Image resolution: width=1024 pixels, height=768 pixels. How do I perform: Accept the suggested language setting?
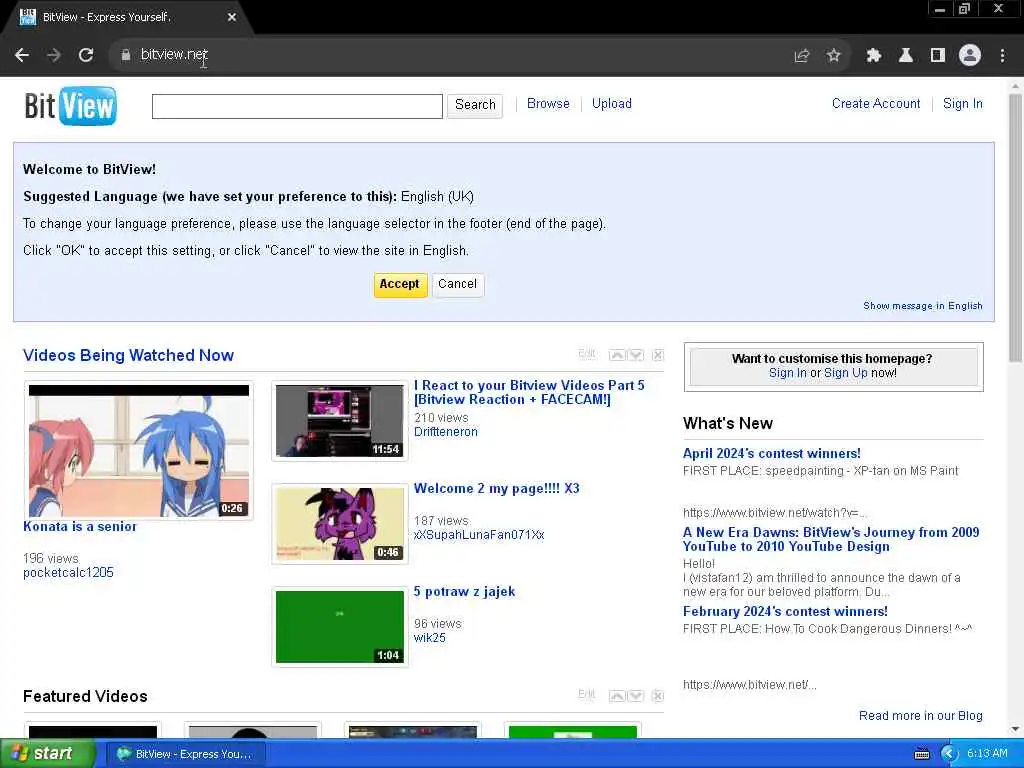(400, 285)
